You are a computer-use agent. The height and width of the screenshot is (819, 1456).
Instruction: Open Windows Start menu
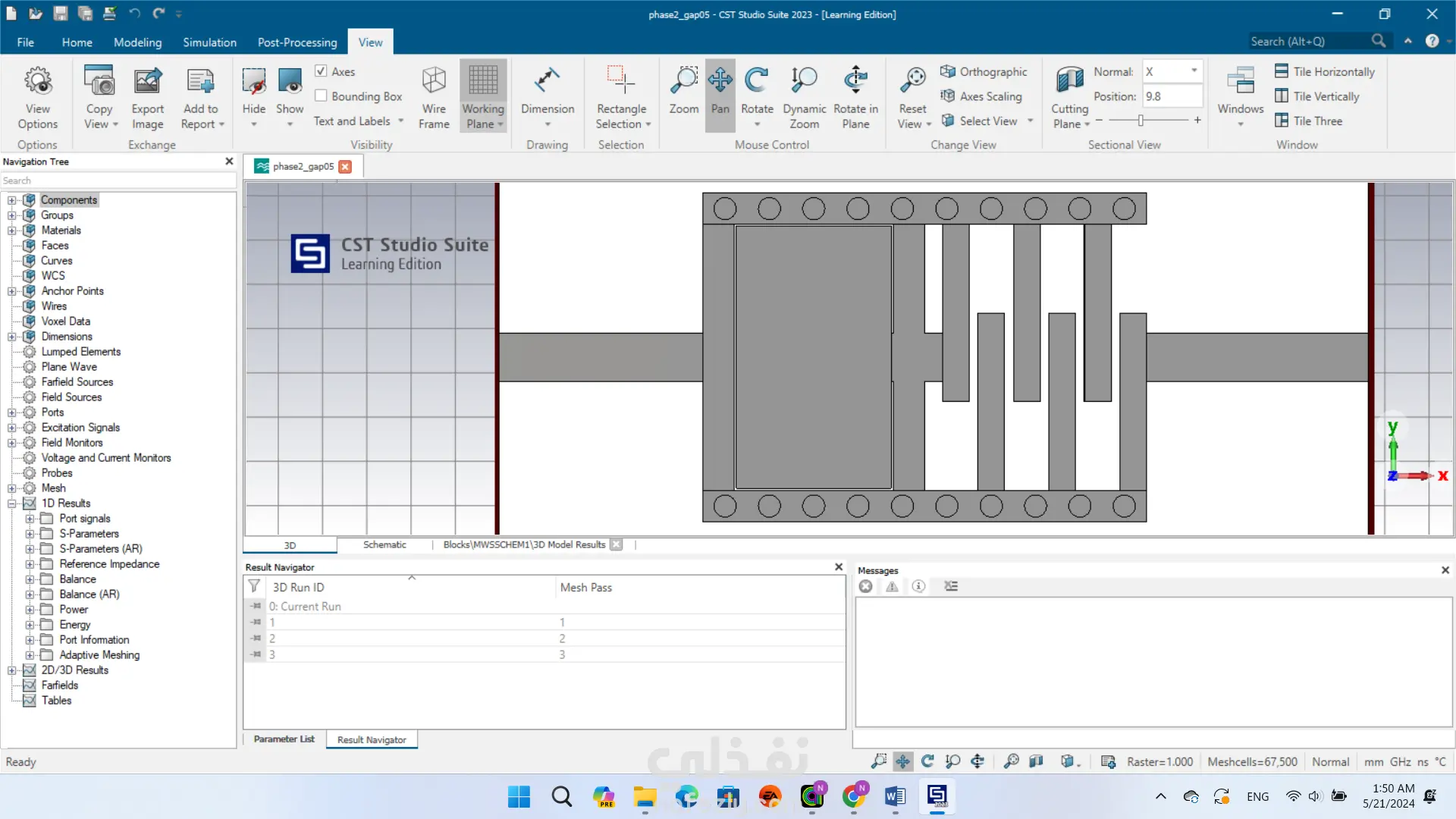click(519, 796)
